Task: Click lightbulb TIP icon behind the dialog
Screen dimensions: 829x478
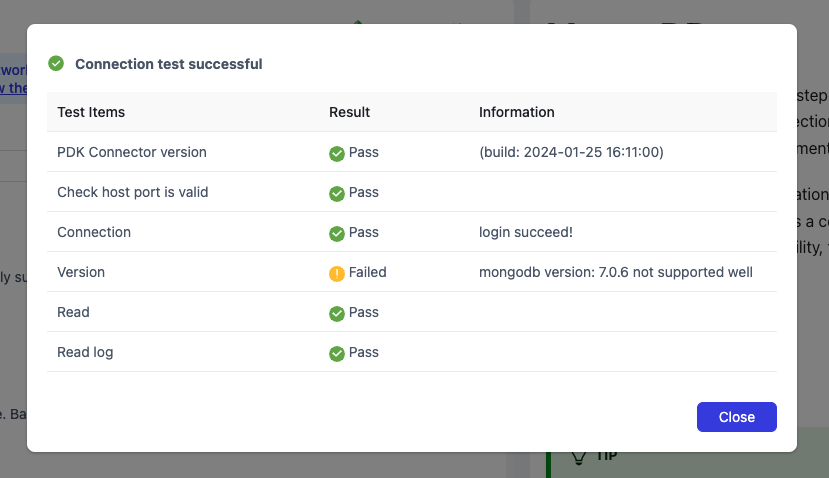Action: tap(578, 456)
